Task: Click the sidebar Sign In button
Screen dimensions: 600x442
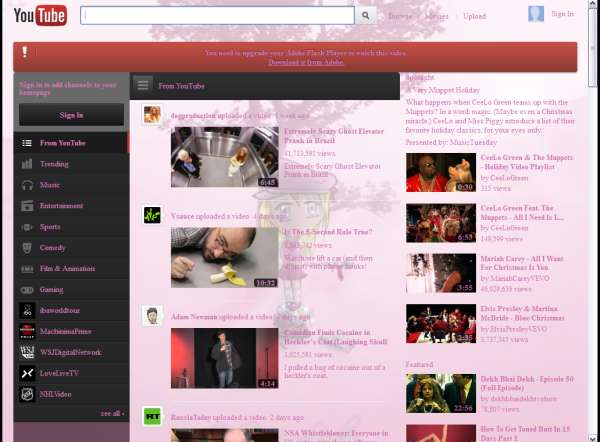Action: [71, 115]
